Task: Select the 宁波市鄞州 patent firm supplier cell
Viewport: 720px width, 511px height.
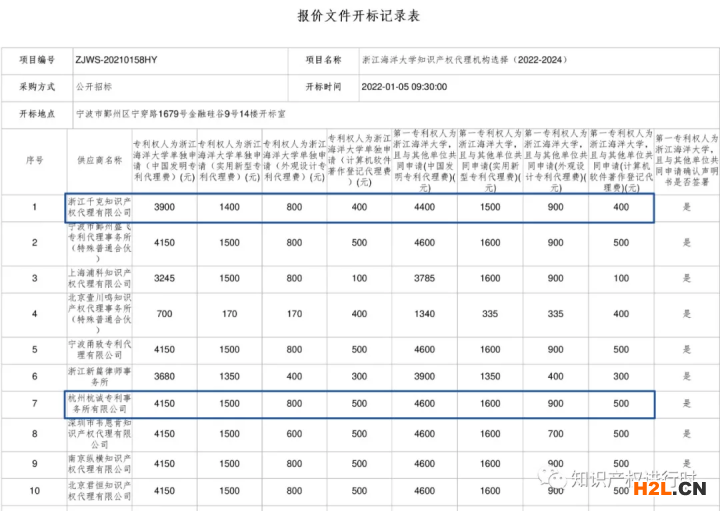Action: (x=100, y=243)
